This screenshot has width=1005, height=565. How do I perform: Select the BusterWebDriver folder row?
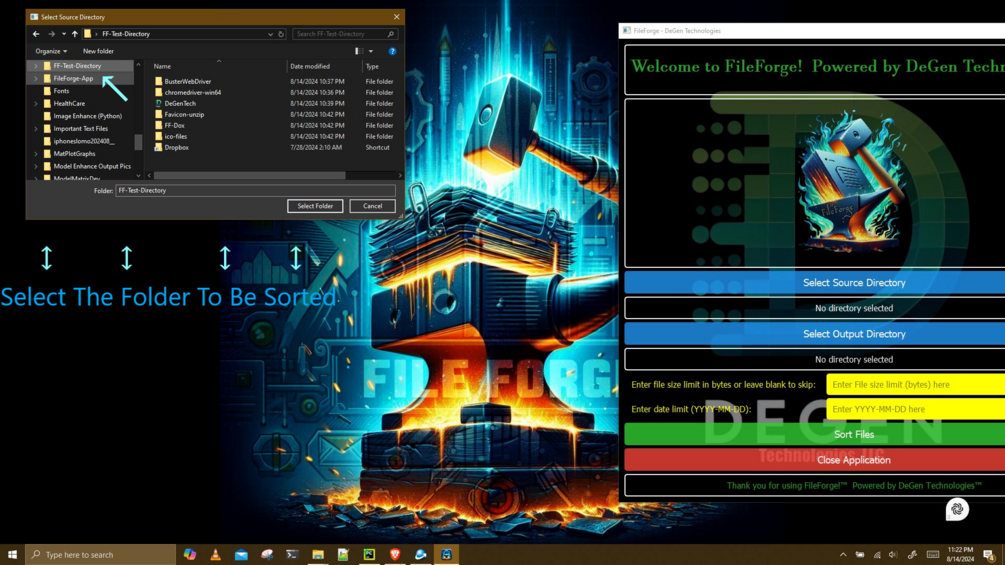(x=276, y=81)
